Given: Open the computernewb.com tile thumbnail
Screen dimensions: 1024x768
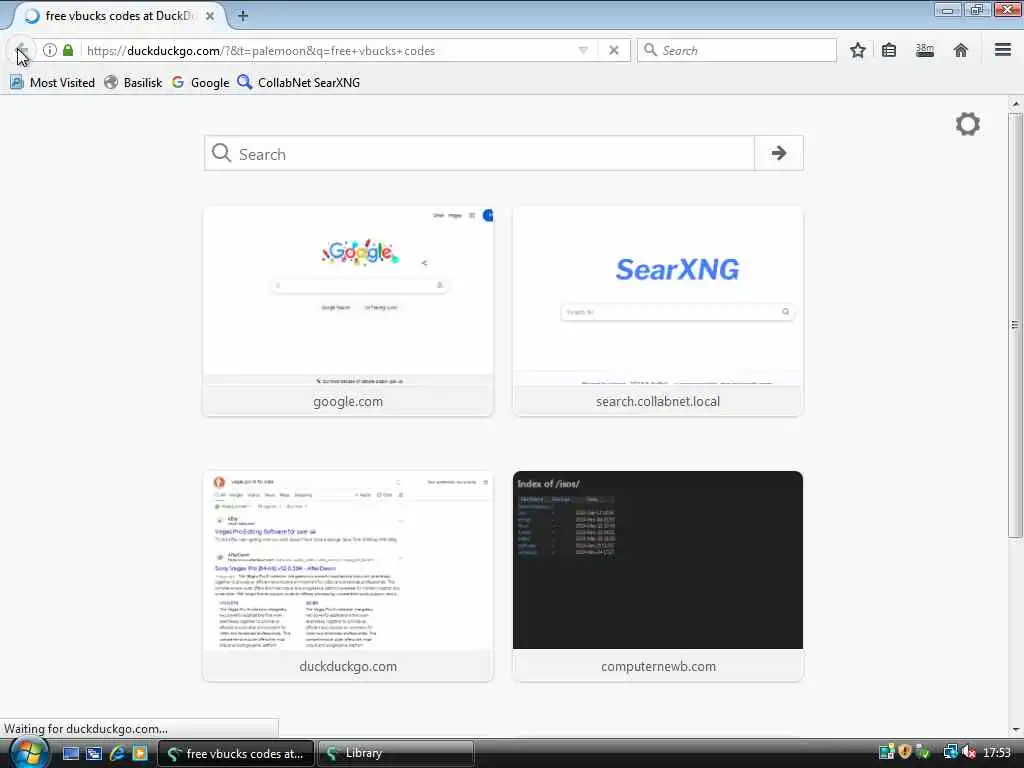Looking at the screenshot, I should 658,560.
